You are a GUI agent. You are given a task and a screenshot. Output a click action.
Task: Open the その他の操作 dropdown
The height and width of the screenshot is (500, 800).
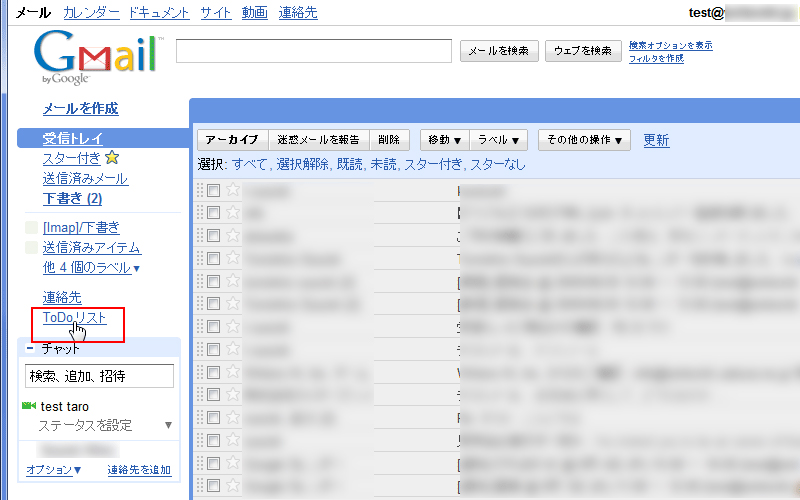pos(584,140)
